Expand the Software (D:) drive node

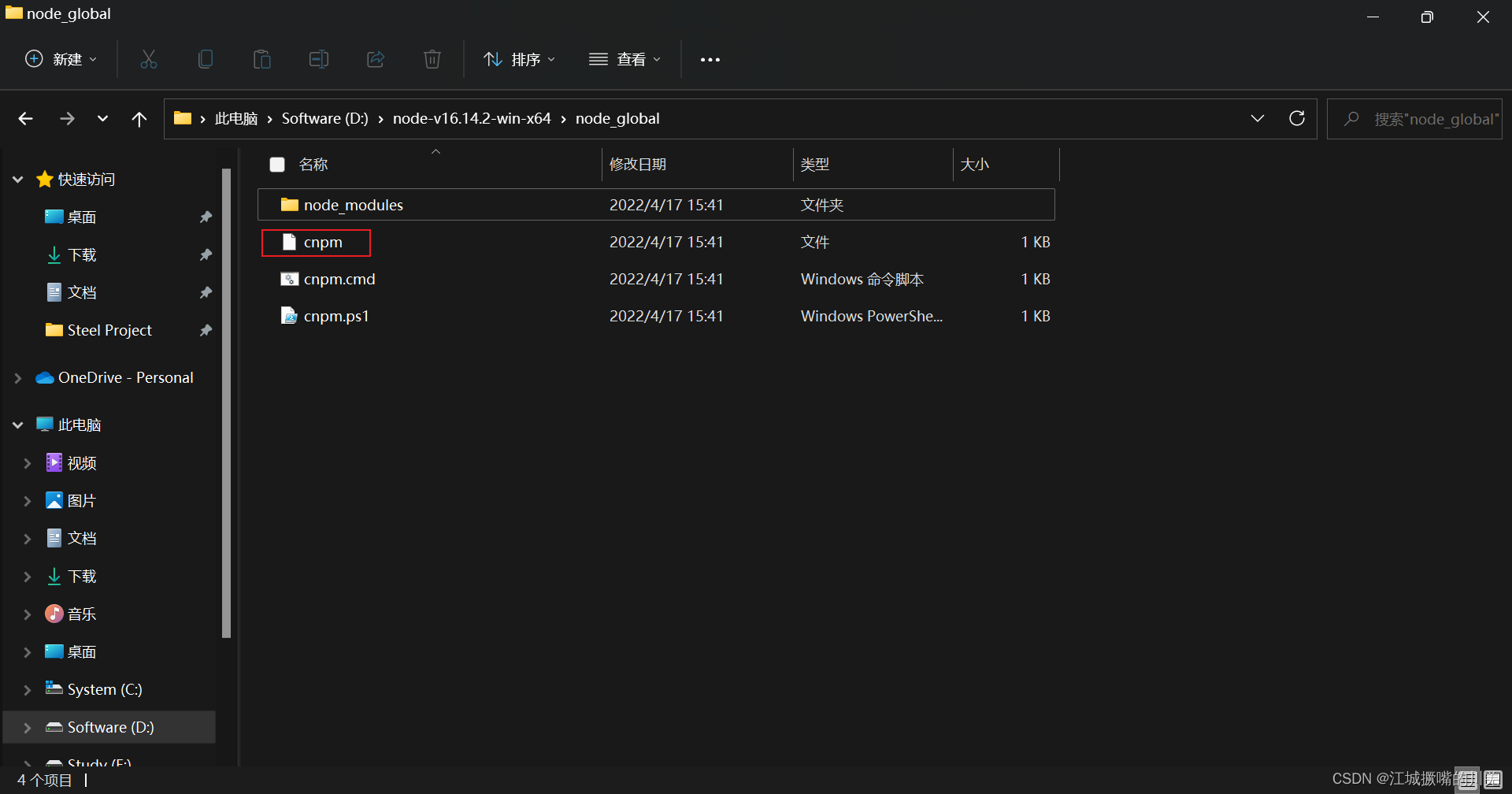28,728
